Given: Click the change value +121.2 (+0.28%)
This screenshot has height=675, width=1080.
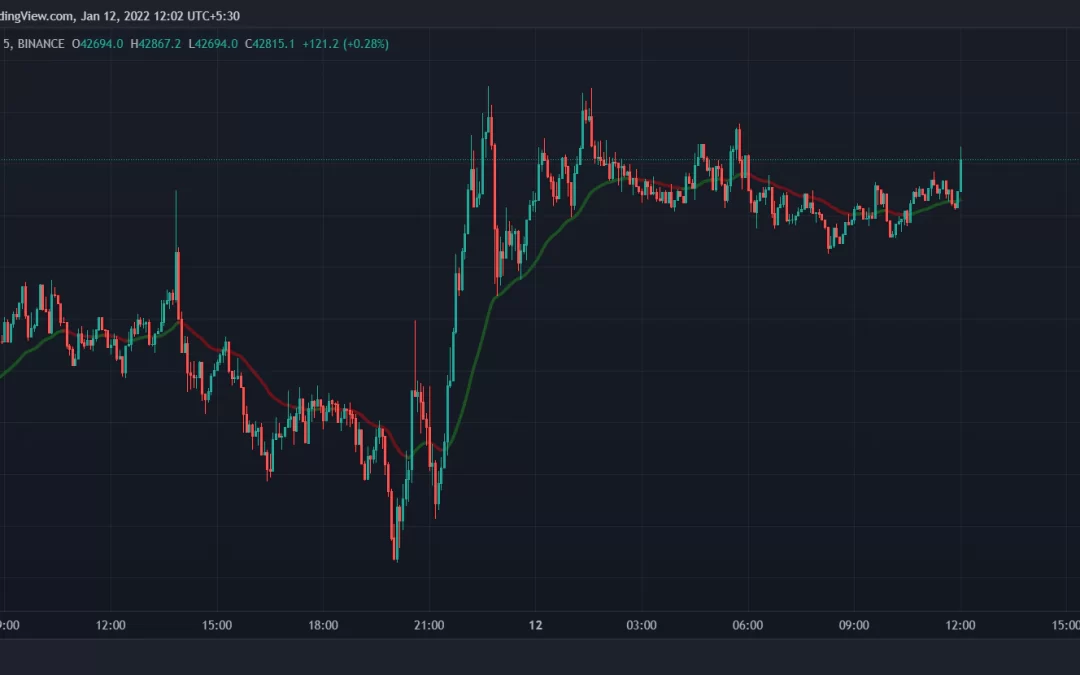Looking at the screenshot, I should [x=345, y=44].
